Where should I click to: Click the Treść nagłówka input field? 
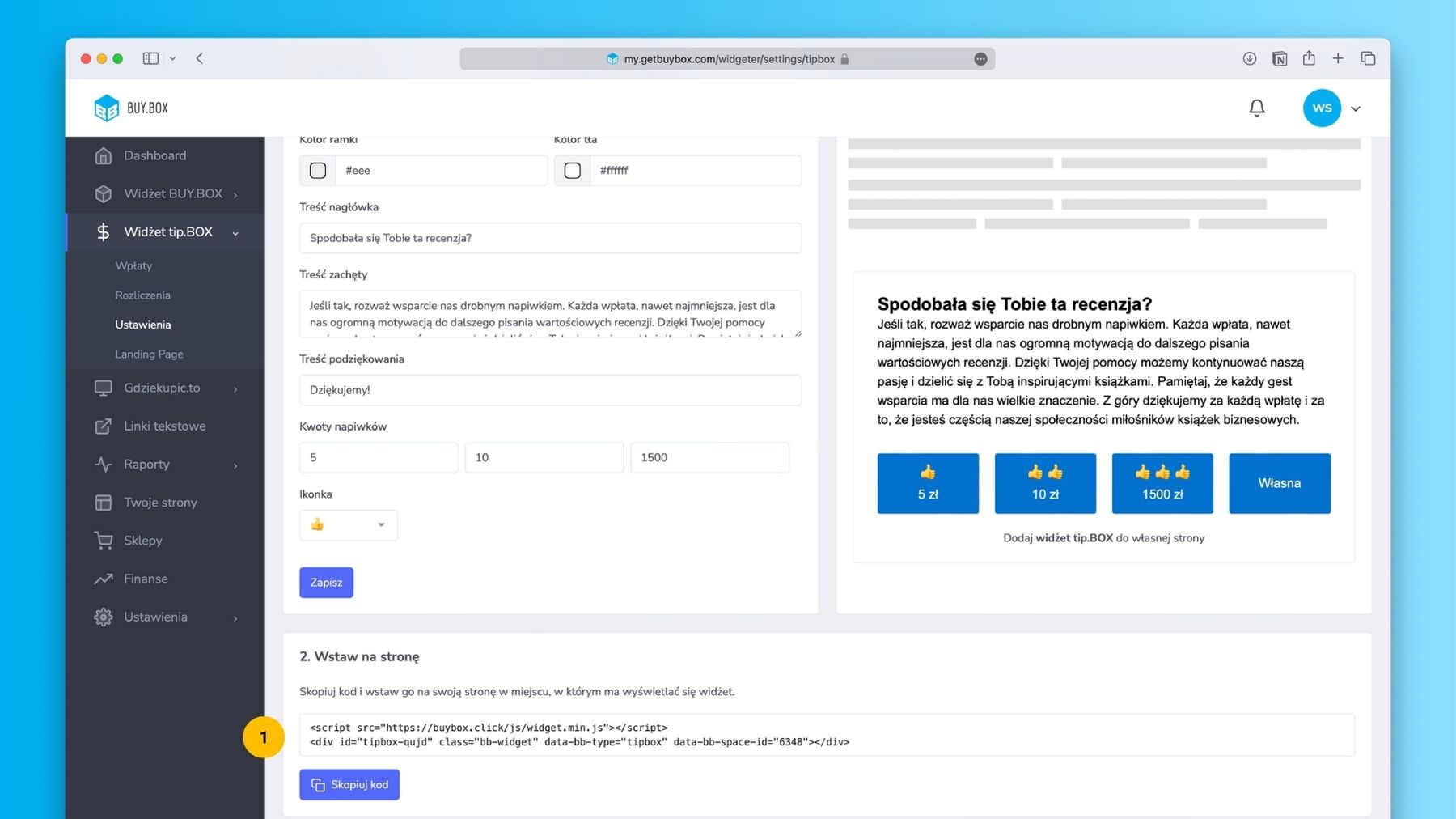[x=550, y=238]
